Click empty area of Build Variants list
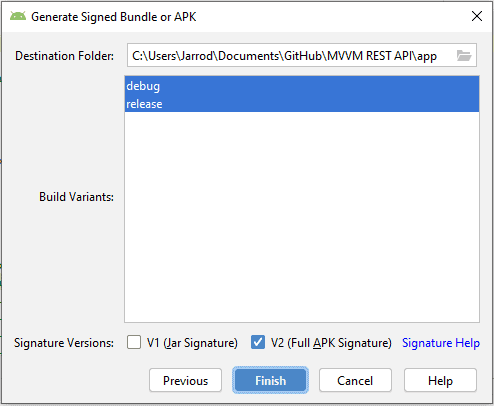 coord(302,217)
